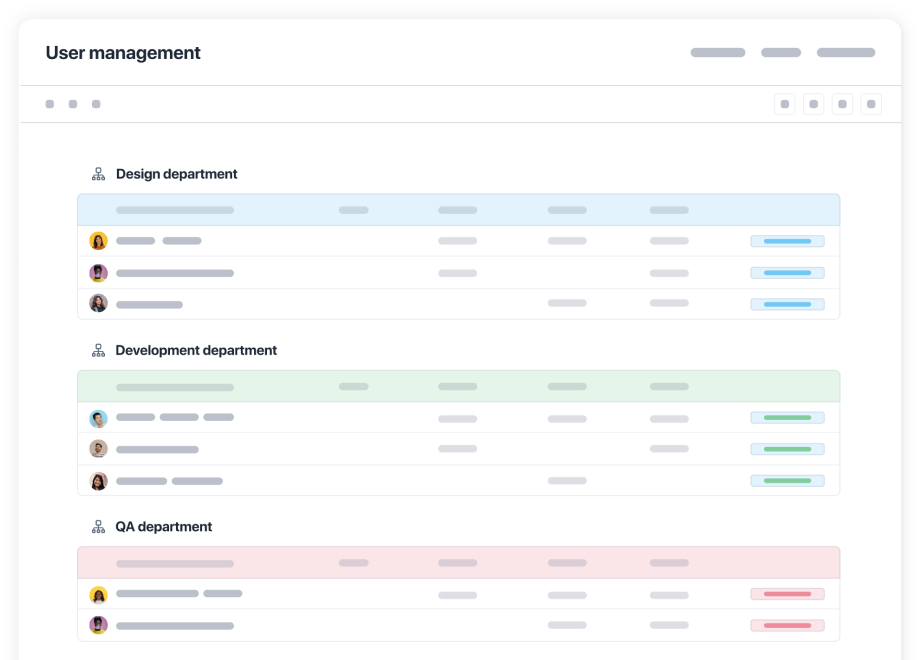Open the first QA department user's avatar
This screenshot has height=660, width=920.
pyautogui.click(x=99, y=595)
